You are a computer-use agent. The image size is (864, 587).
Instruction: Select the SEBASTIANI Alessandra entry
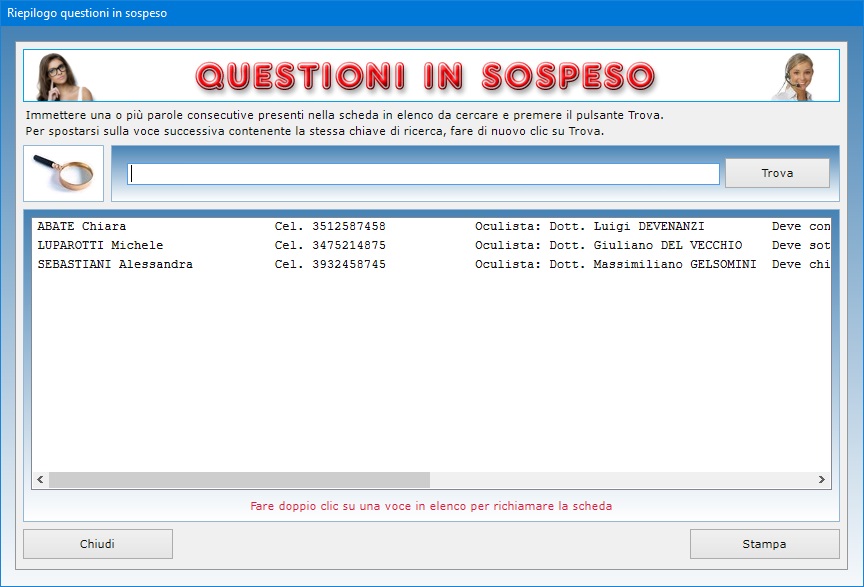tap(431, 265)
